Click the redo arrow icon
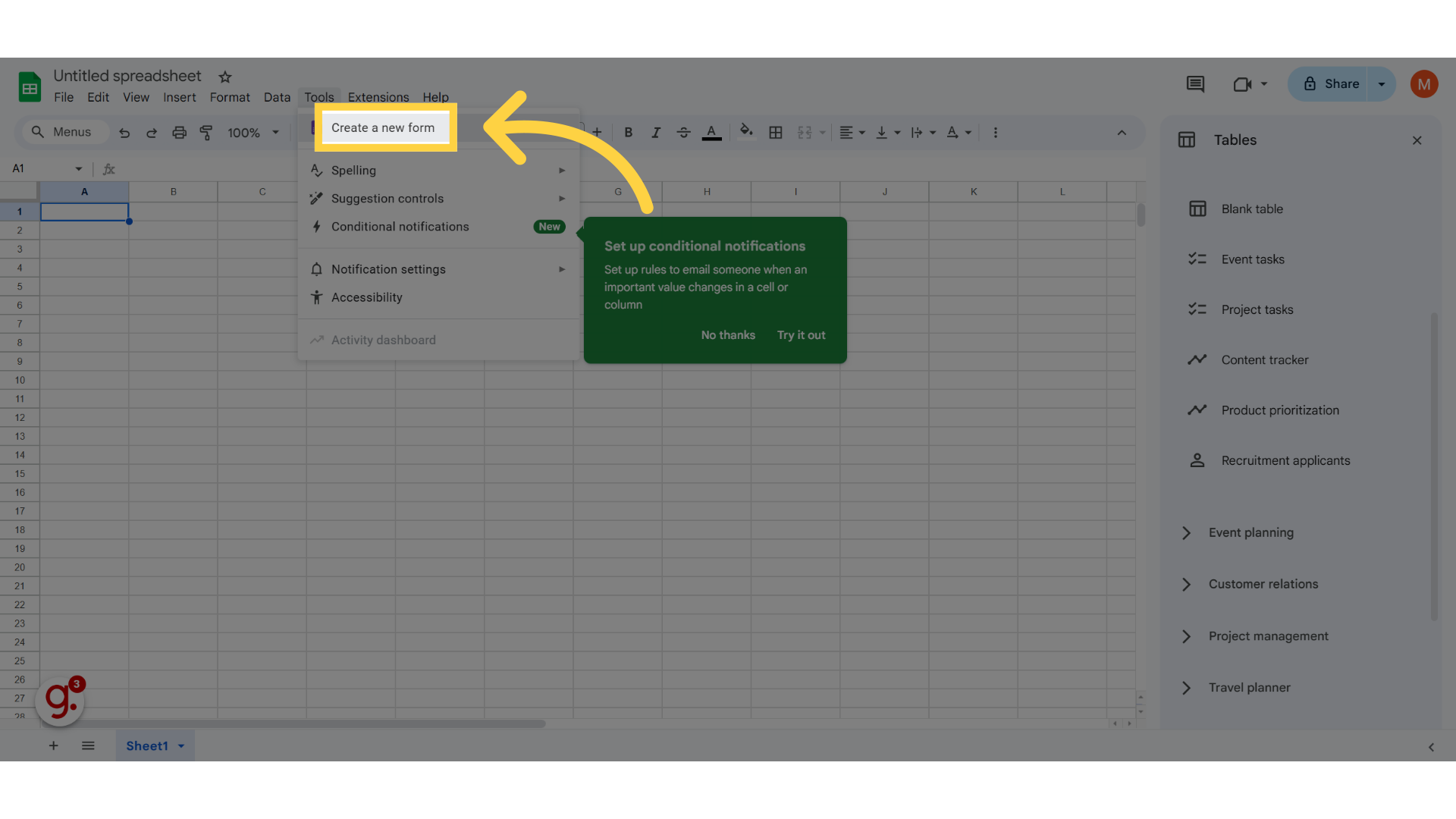The height and width of the screenshot is (819, 1456). (152, 133)
